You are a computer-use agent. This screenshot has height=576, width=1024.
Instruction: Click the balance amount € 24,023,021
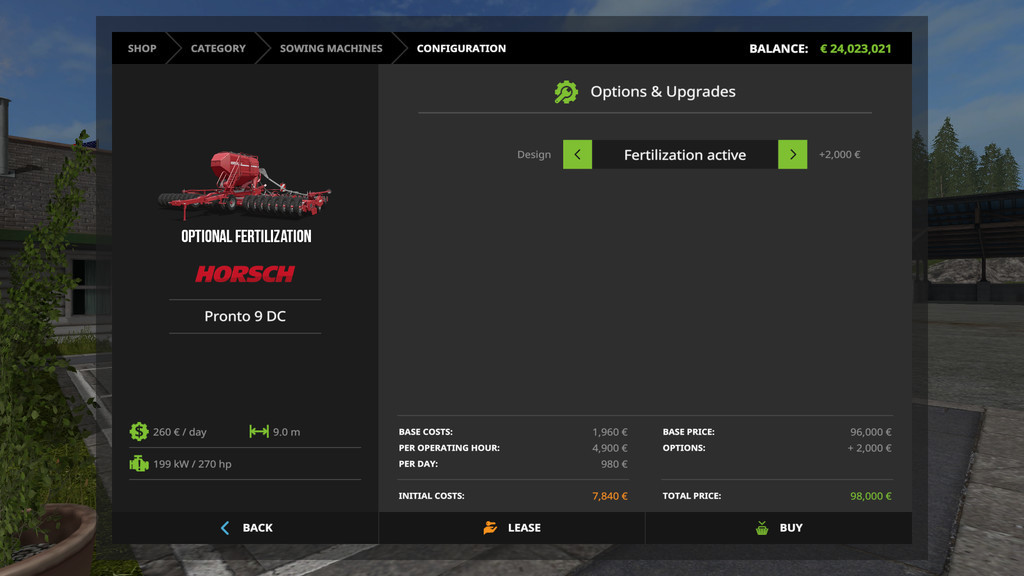click(x=855, y=48)
